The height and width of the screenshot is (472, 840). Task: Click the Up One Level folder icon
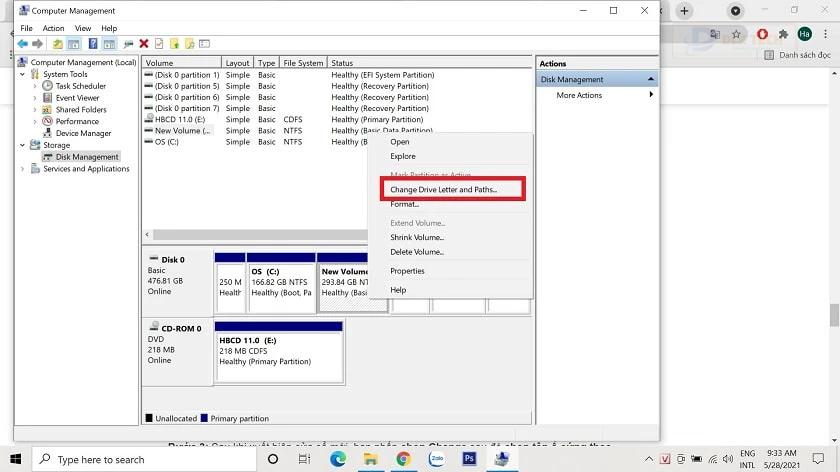[57, 44]
